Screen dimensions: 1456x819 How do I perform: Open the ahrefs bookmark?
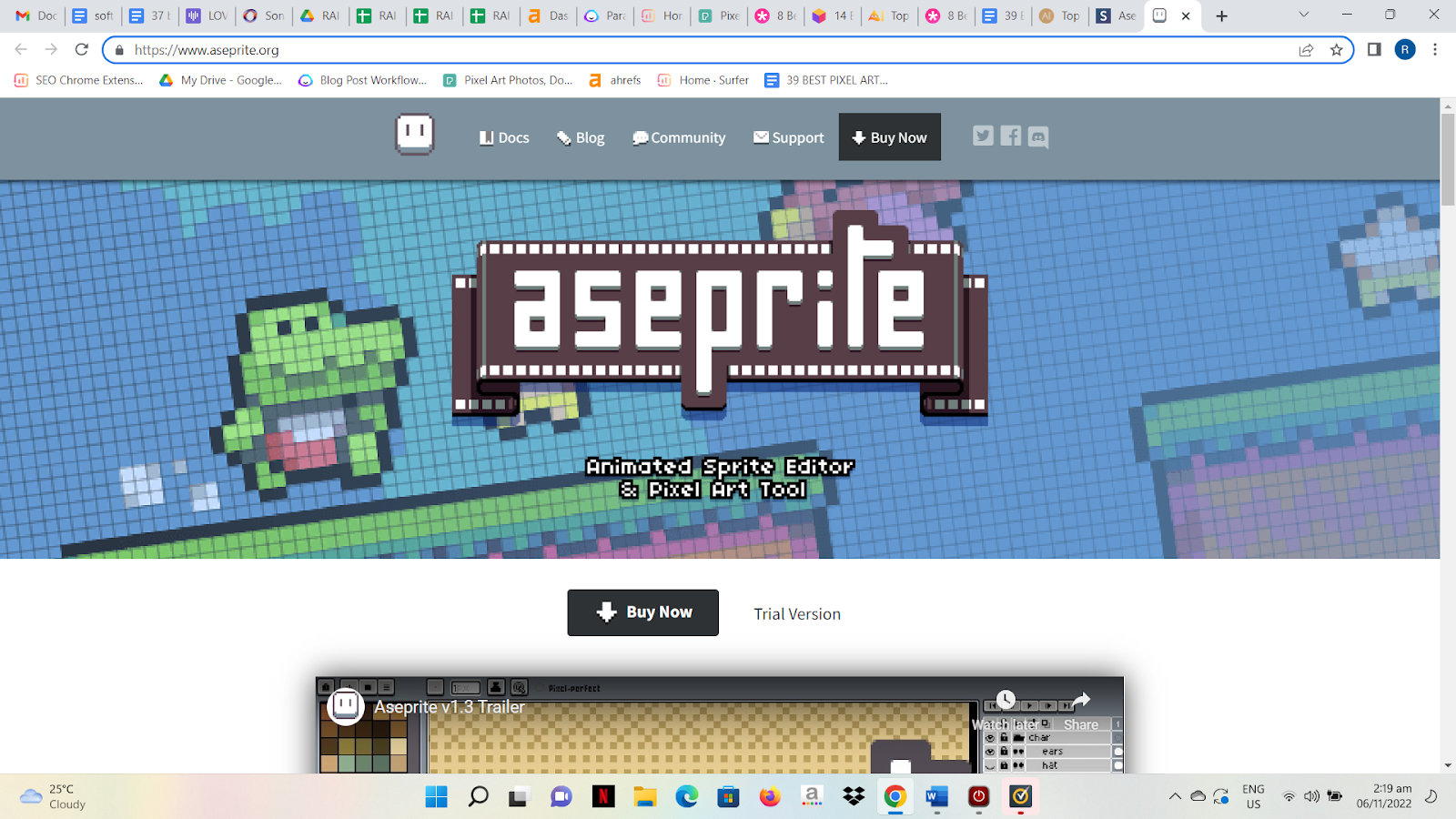614,80
